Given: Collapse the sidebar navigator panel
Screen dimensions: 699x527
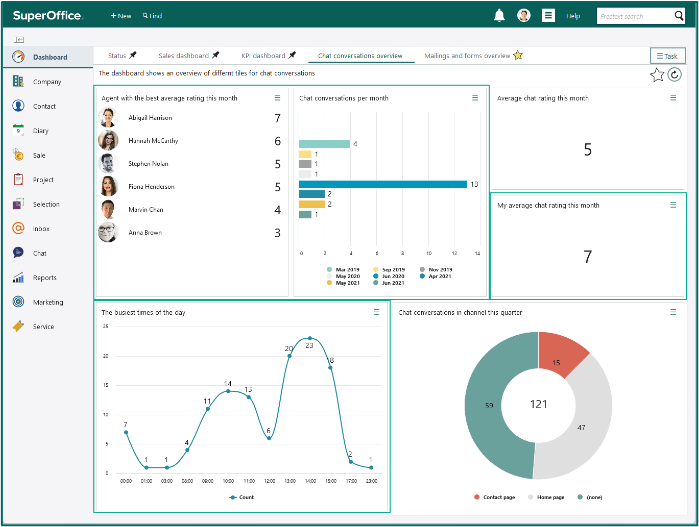Looking at the screenshot, I should [x=19, y=40].
